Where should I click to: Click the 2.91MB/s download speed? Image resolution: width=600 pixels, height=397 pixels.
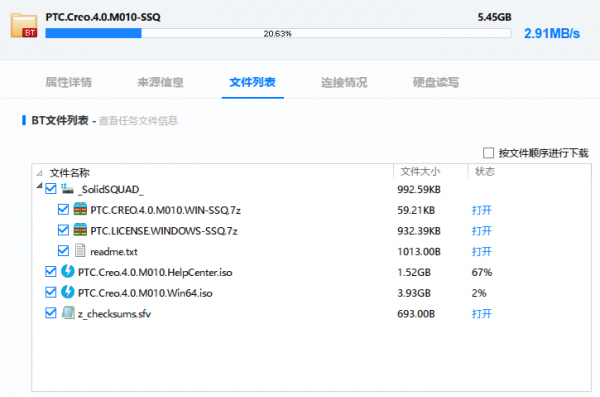(x=552, y=33)
